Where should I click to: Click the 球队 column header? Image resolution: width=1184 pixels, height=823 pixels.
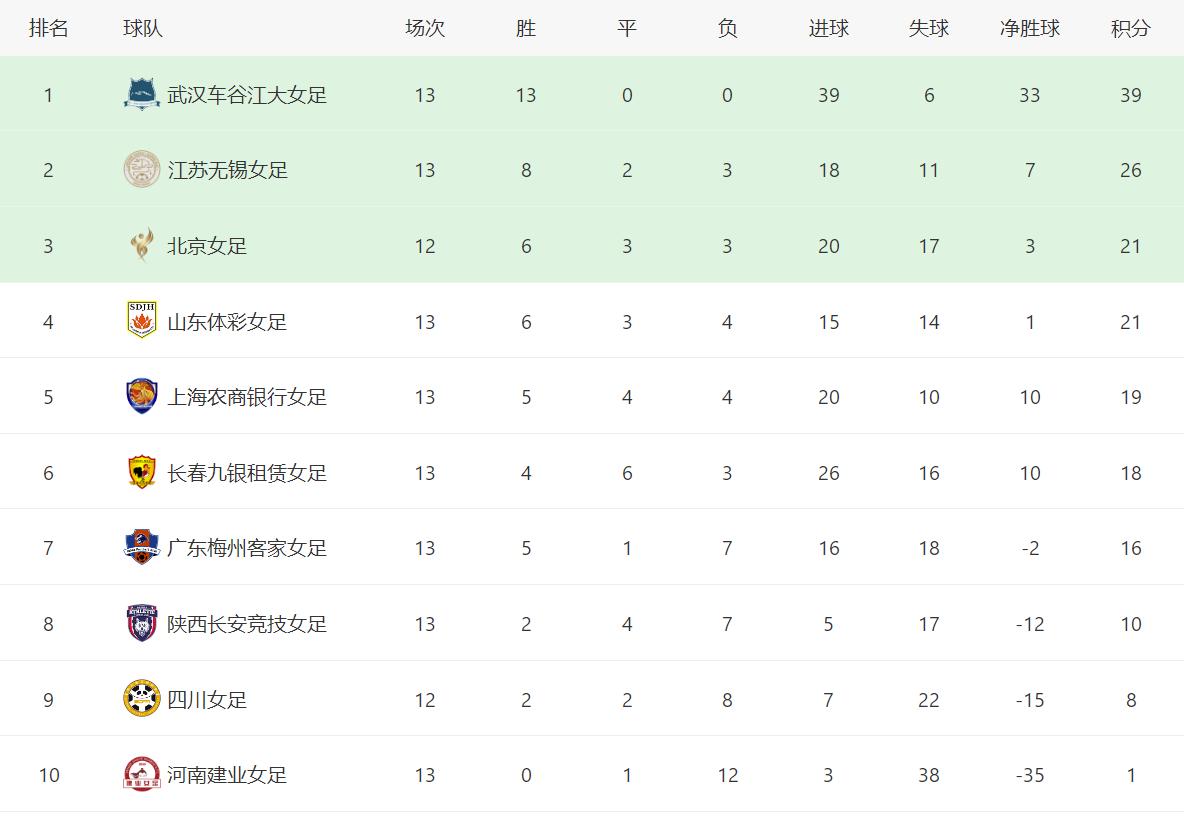coord(142,28)
